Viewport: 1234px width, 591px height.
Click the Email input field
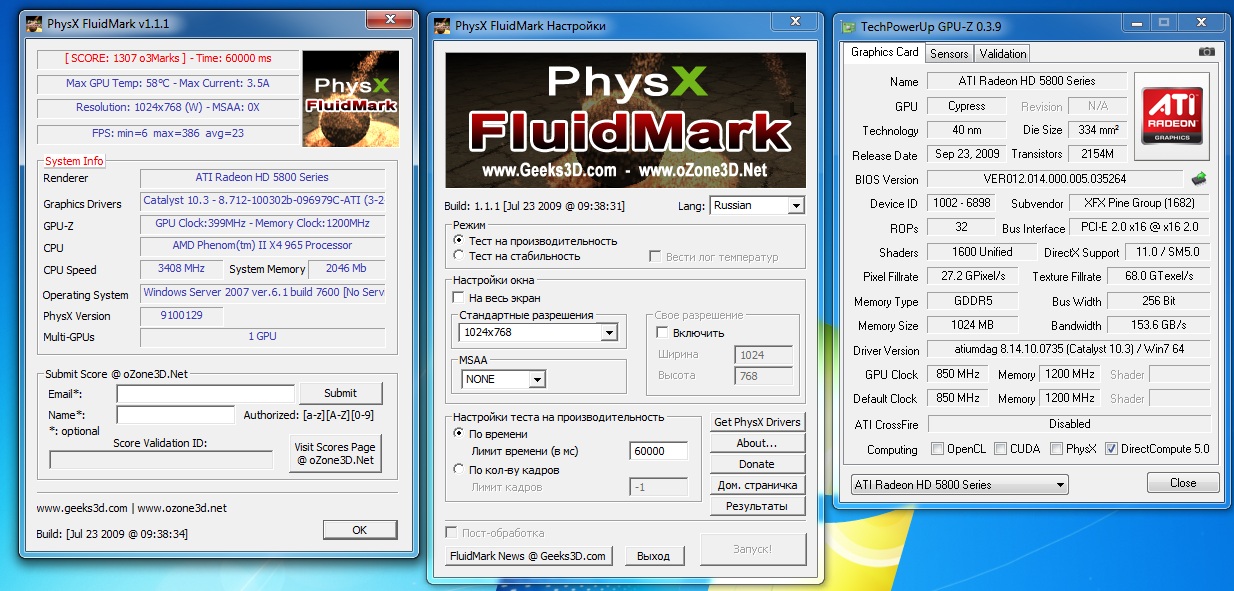[x=205, y=394]
